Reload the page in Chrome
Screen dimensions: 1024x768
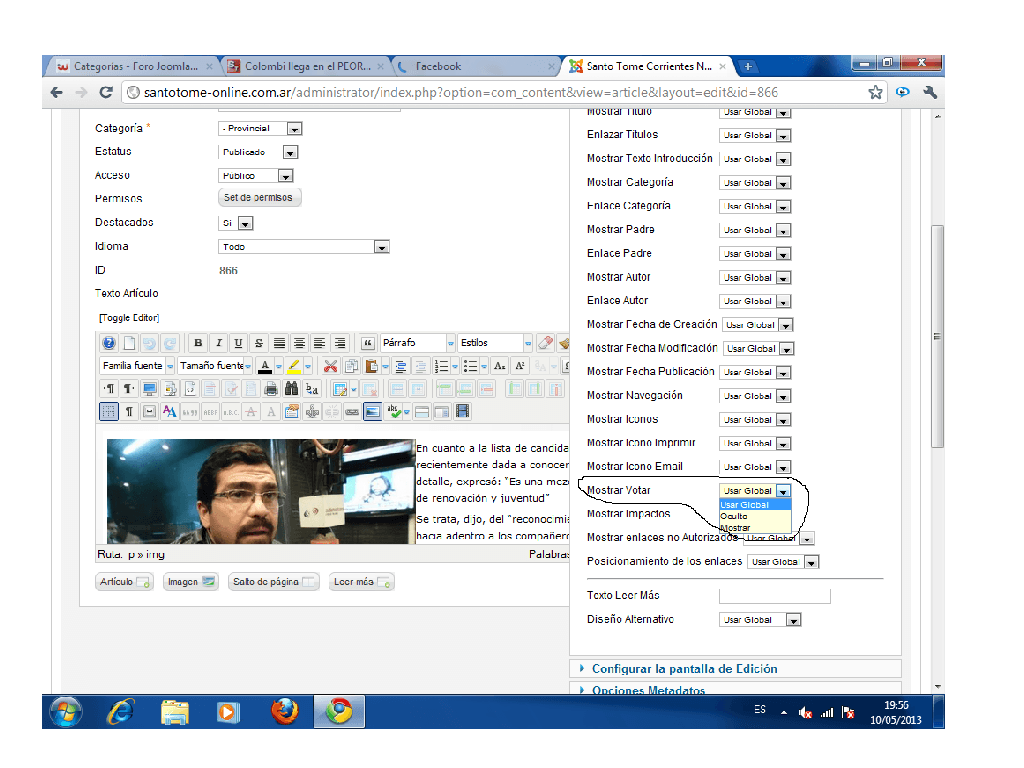(x=106, y=93)
